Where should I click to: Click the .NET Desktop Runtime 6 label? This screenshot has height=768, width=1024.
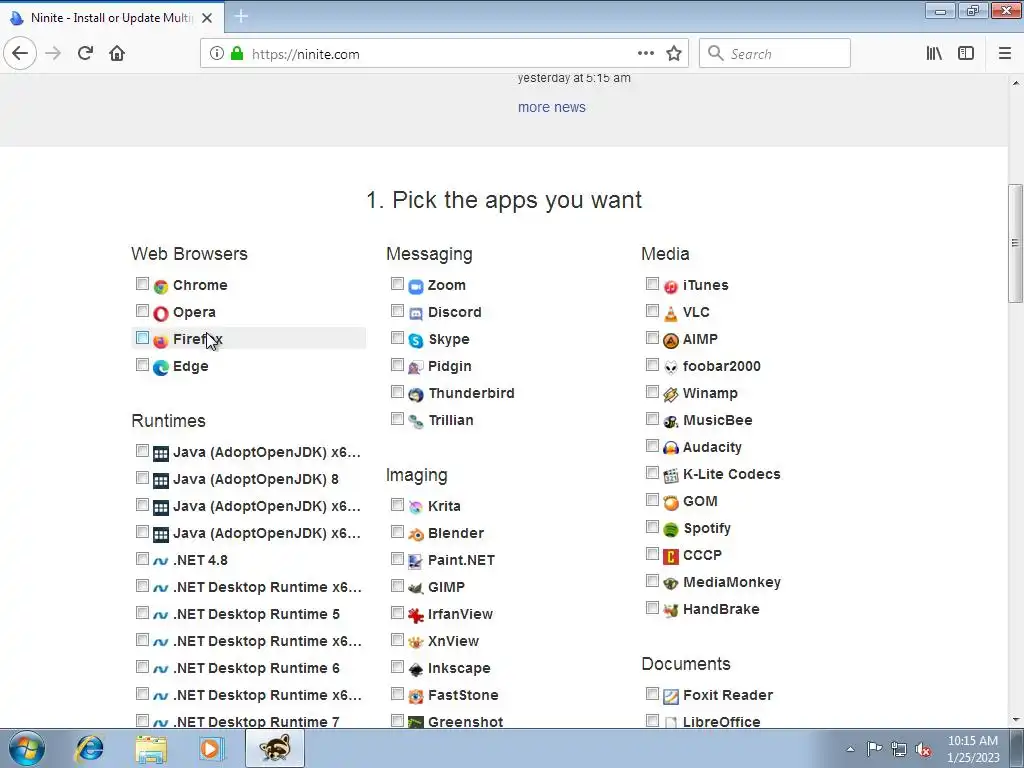(x=257, y=668)
